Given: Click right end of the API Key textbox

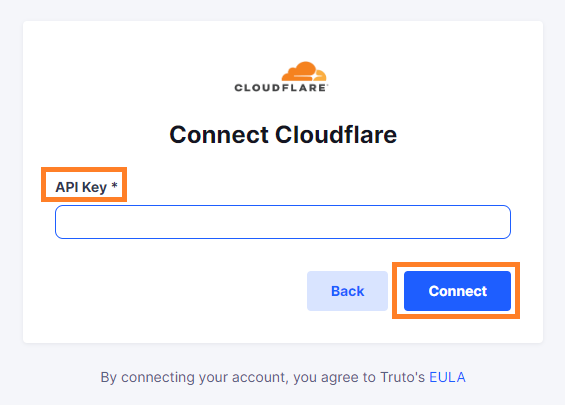Looking at the screenshot, I should click(x=503, y=222).
